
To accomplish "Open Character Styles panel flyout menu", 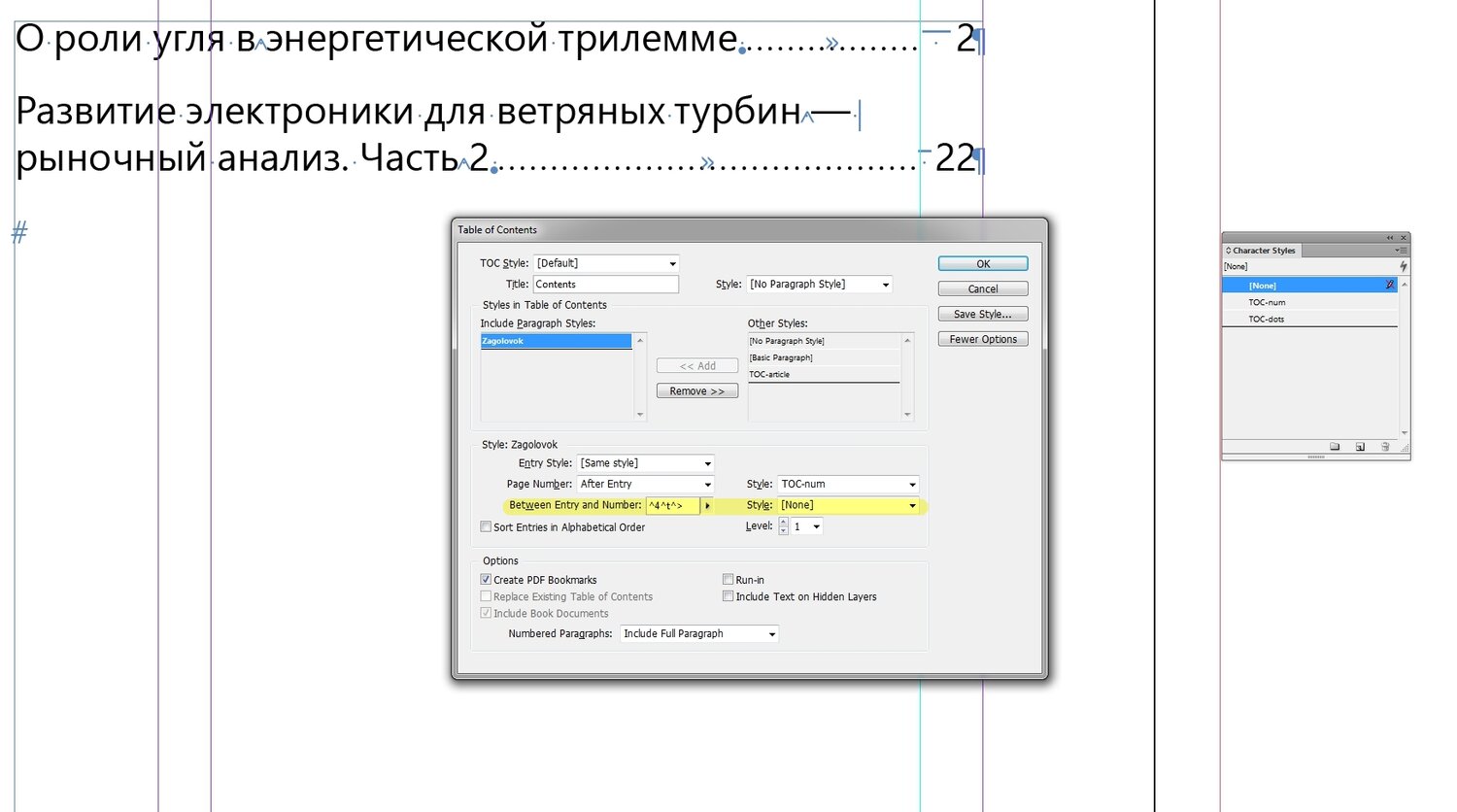I will (x=1401, y=251).
